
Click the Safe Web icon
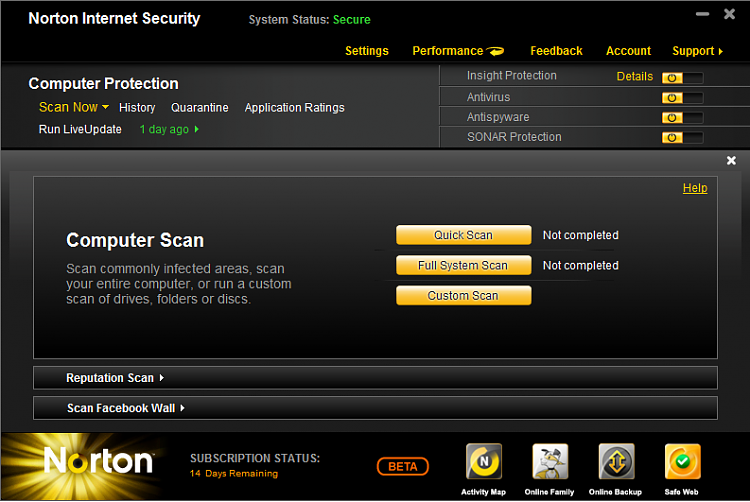pos(683,461)
